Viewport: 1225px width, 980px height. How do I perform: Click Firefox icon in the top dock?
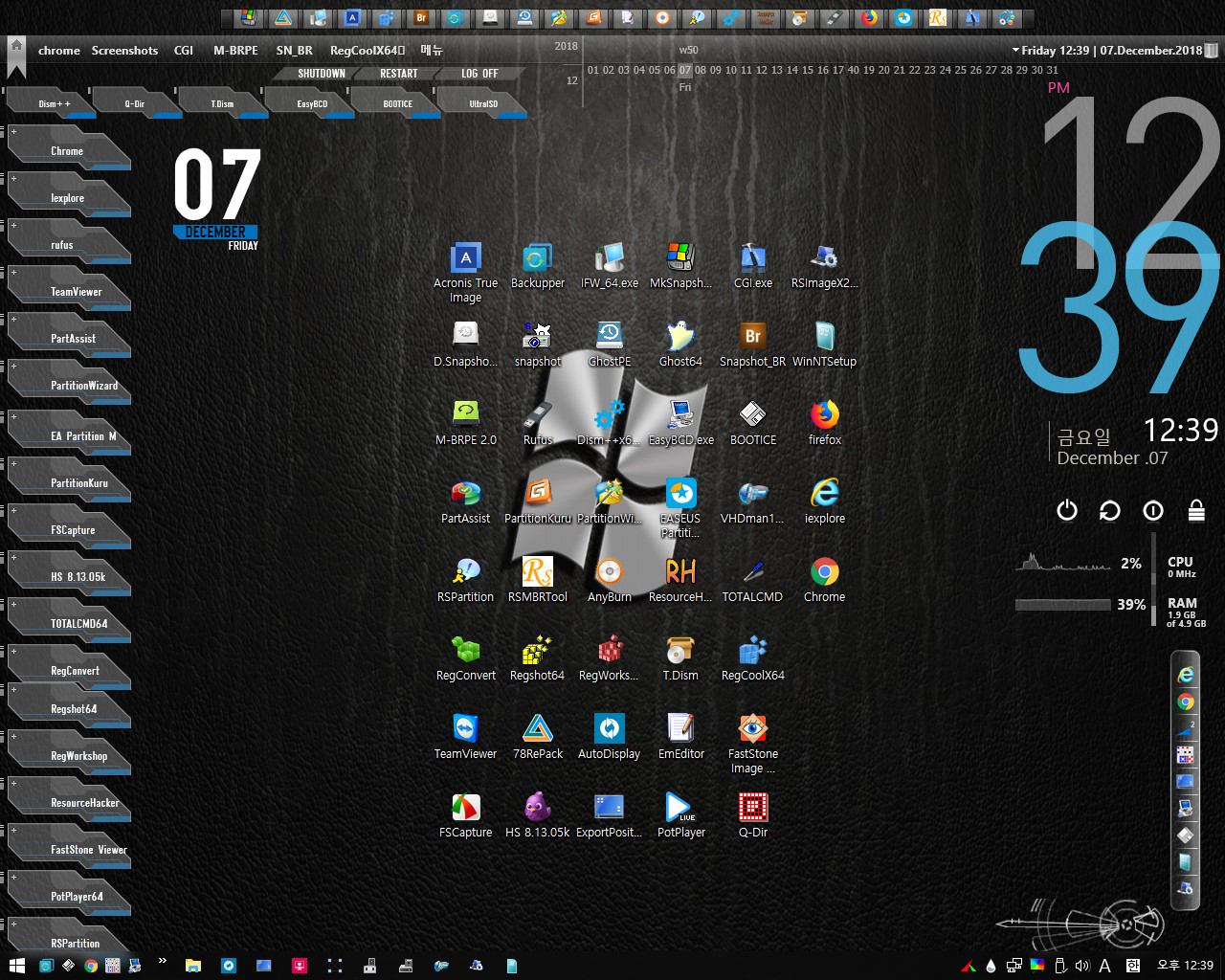pos(869,17)
